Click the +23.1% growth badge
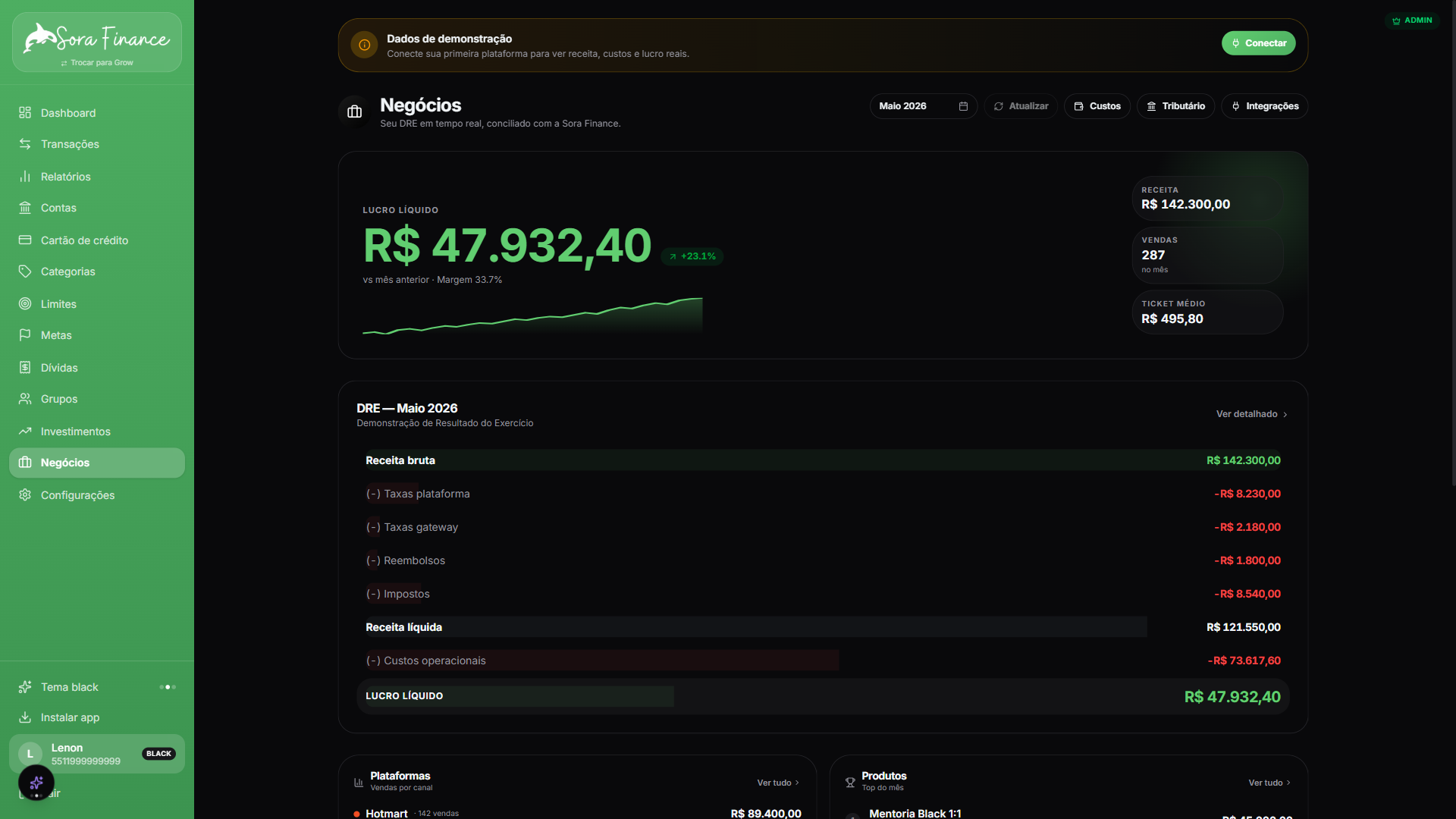This screenshot has height=819, width=1456. click(x=692, y=256)
